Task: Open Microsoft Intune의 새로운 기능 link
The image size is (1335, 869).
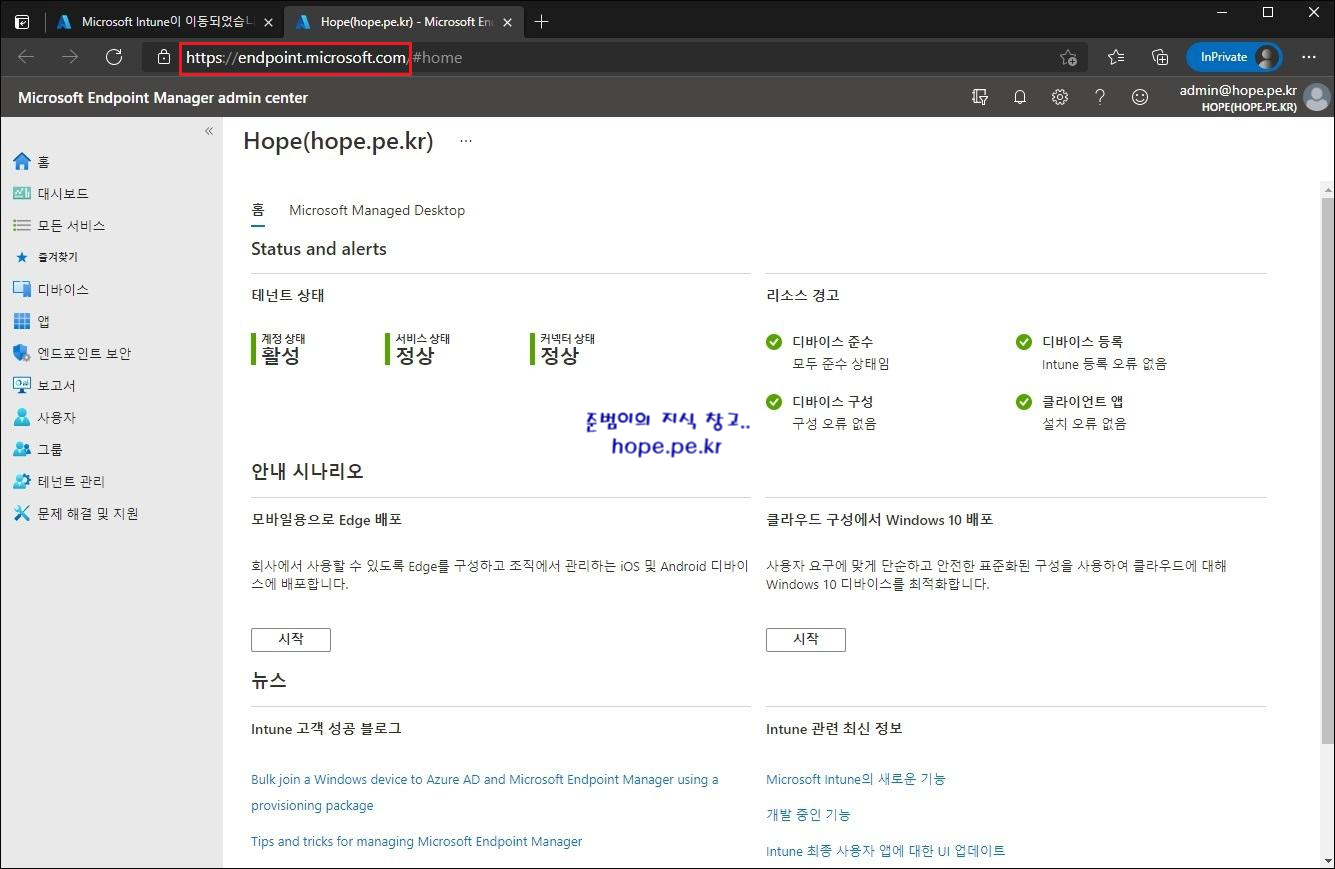Action: [856, 778]
